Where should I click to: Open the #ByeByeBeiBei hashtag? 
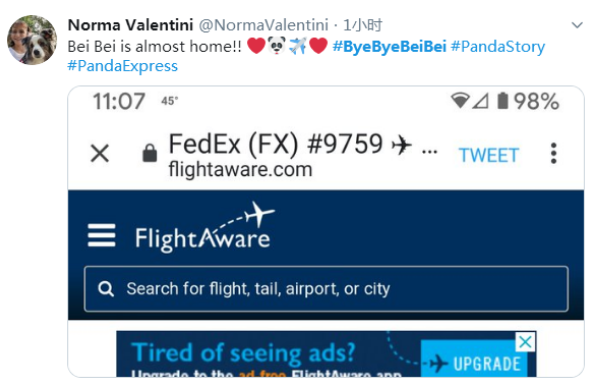pos(389,46)
